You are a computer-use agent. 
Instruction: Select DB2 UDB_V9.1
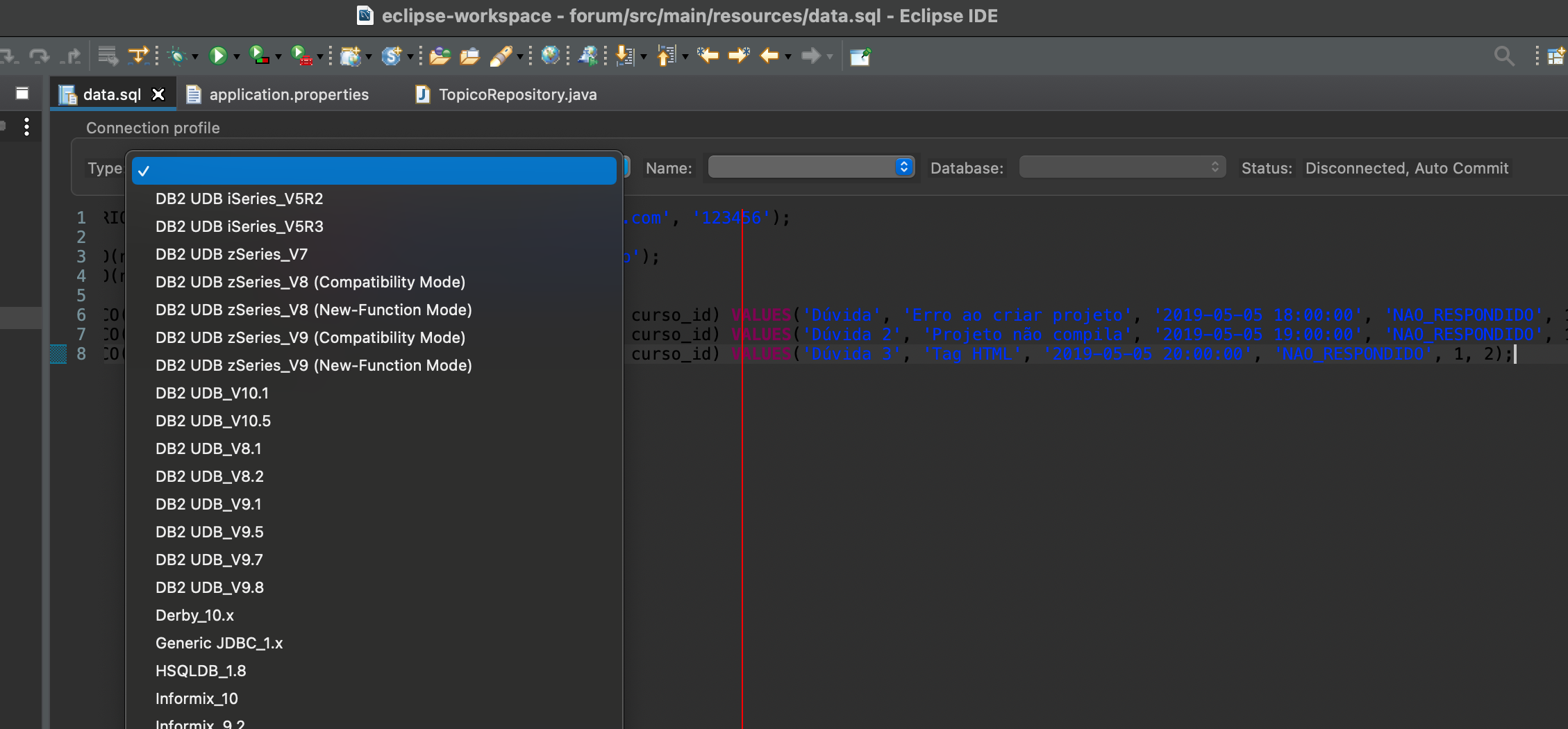click(374, 504)
